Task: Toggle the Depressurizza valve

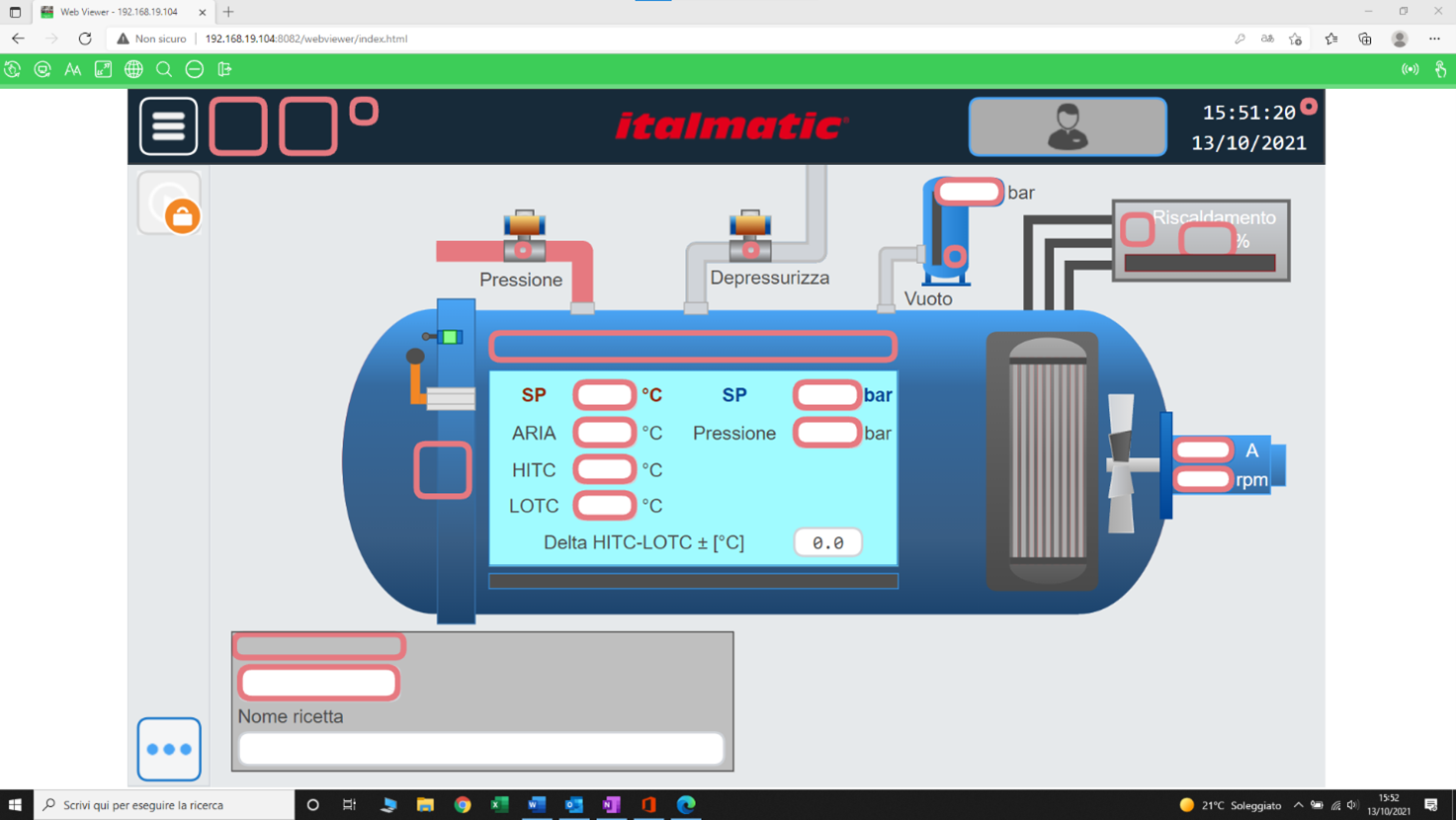Action: tap(750, 237)
